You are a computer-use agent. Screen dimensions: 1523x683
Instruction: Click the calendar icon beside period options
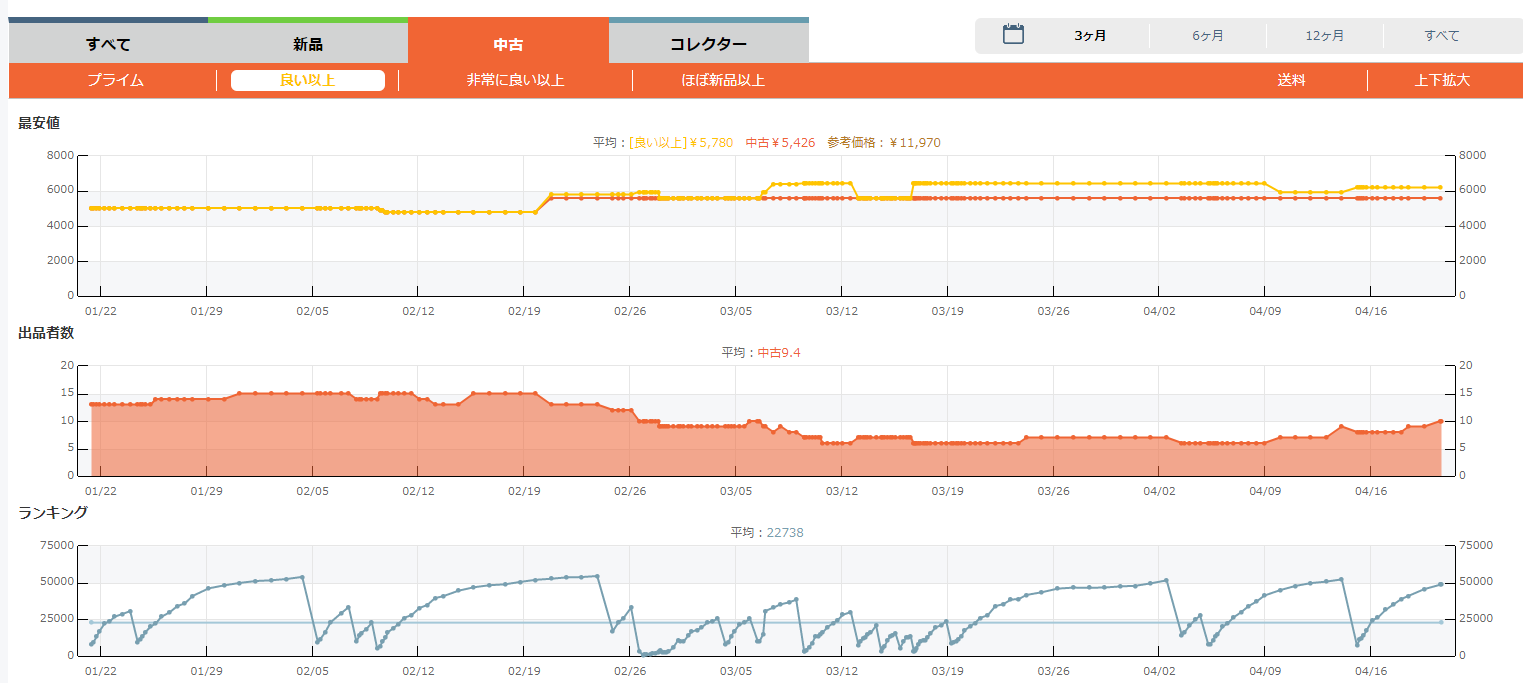point(1013,35)
